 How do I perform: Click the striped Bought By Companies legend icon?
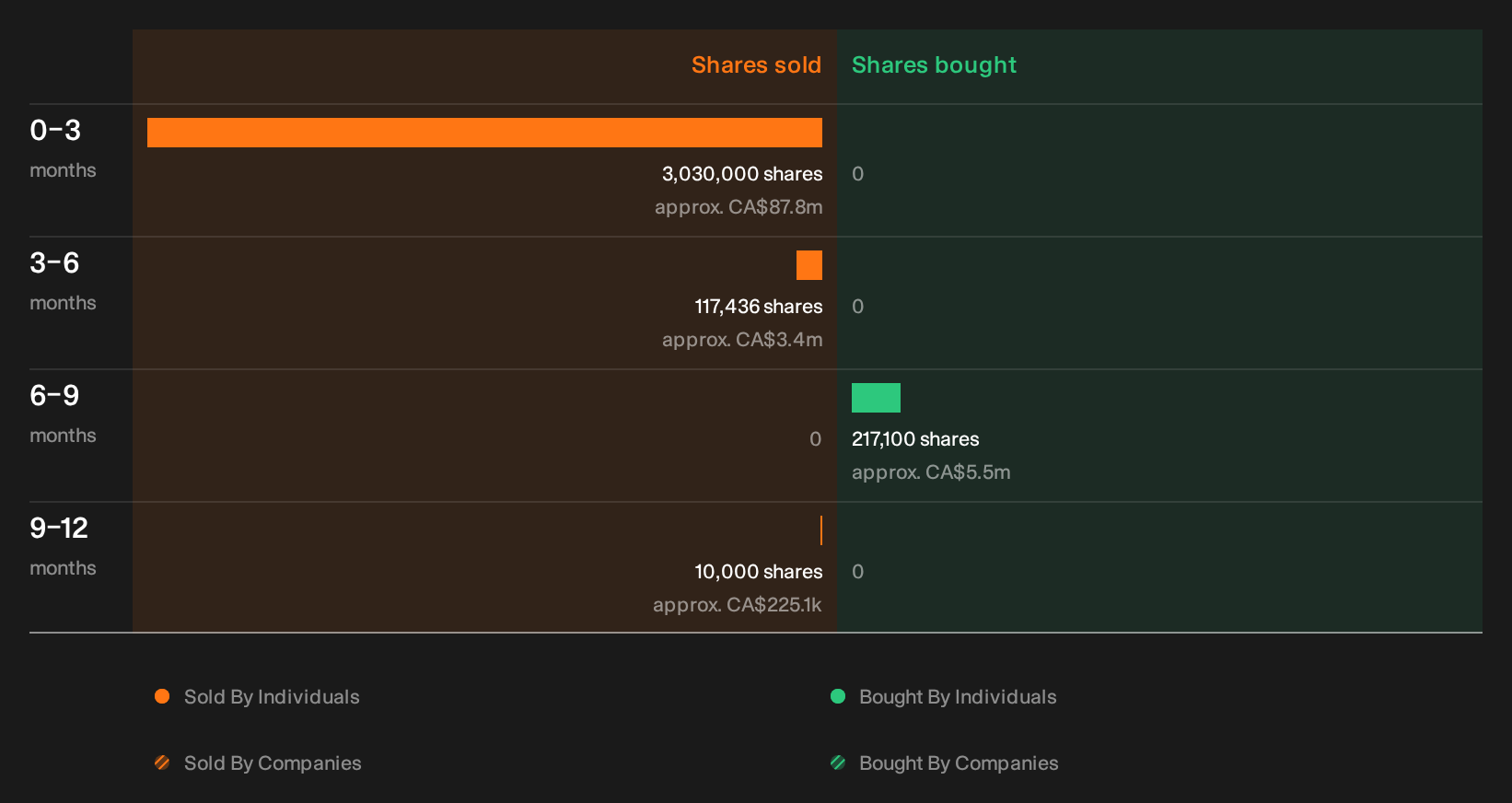pos(838,762)
